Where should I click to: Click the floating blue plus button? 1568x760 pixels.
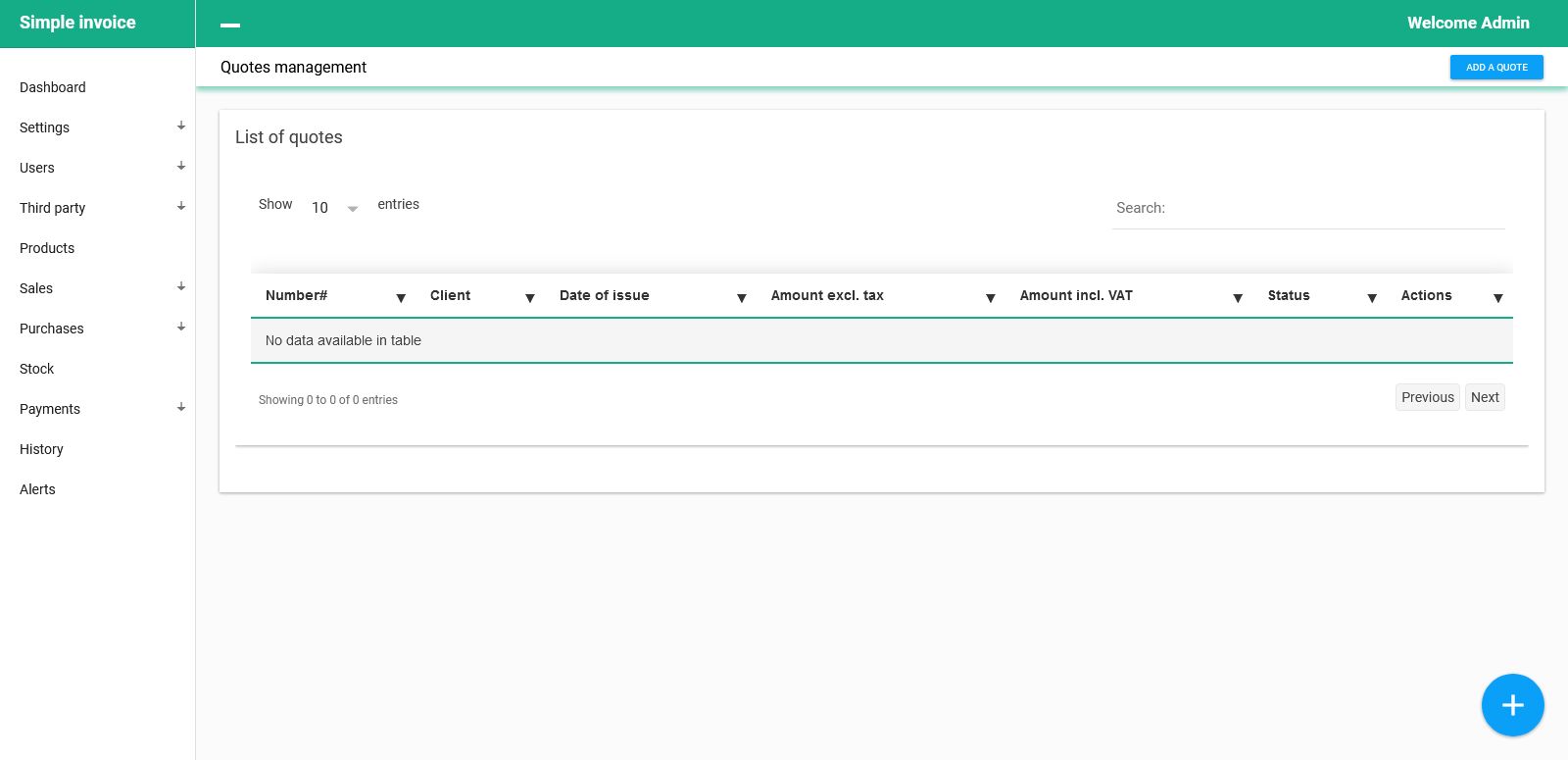pos(1512,705)
